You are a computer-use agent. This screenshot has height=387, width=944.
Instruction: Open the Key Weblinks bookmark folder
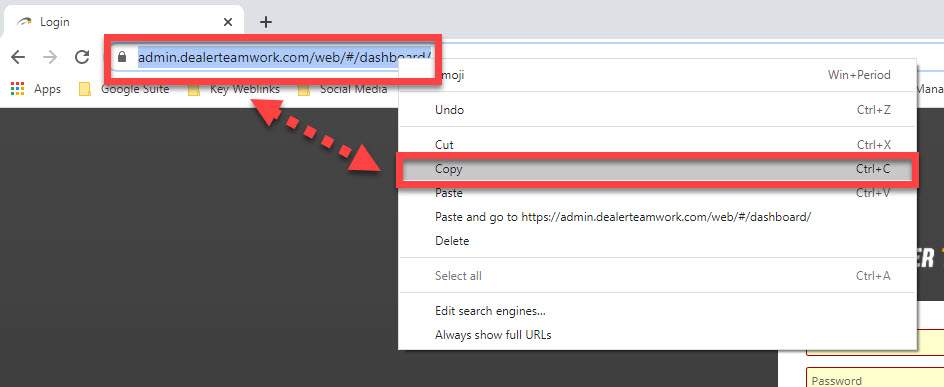click(234, 89)
